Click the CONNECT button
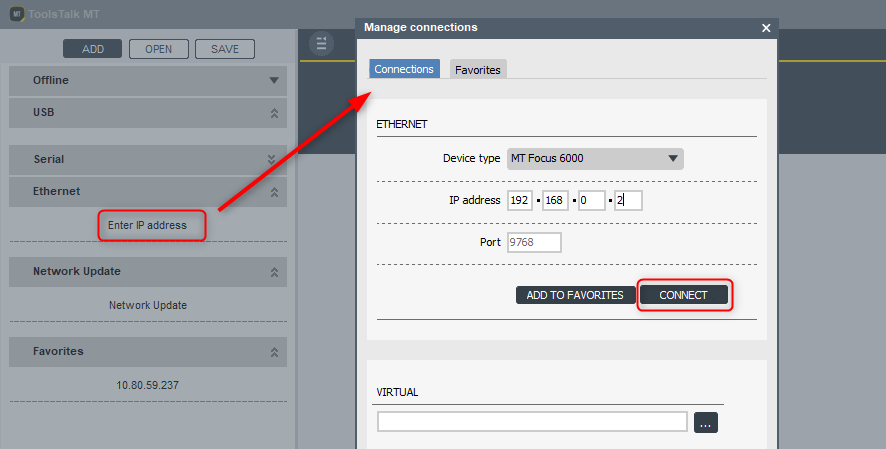 click(684, 295)
